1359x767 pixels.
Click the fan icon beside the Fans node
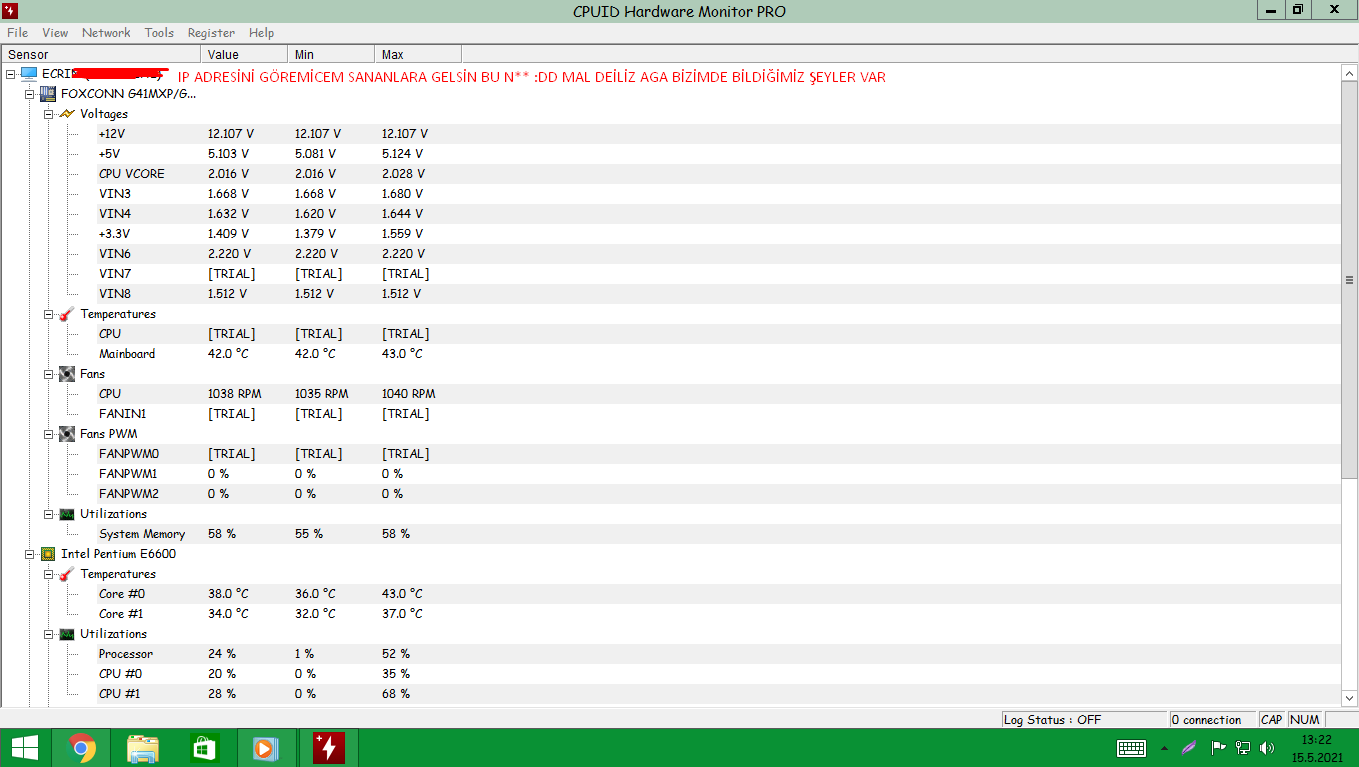(x=67, y=374)
